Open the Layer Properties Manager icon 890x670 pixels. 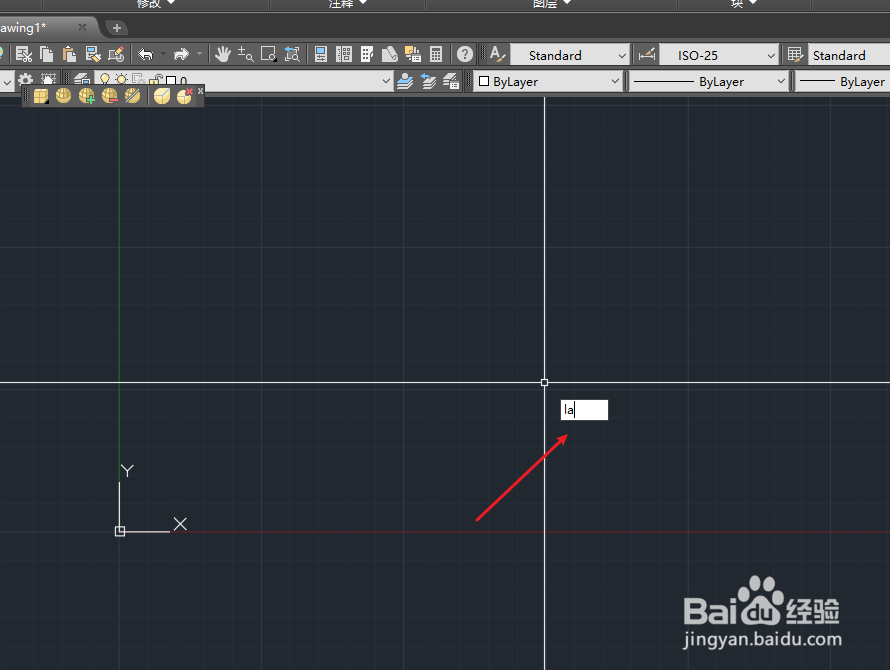tap(82, 79)
